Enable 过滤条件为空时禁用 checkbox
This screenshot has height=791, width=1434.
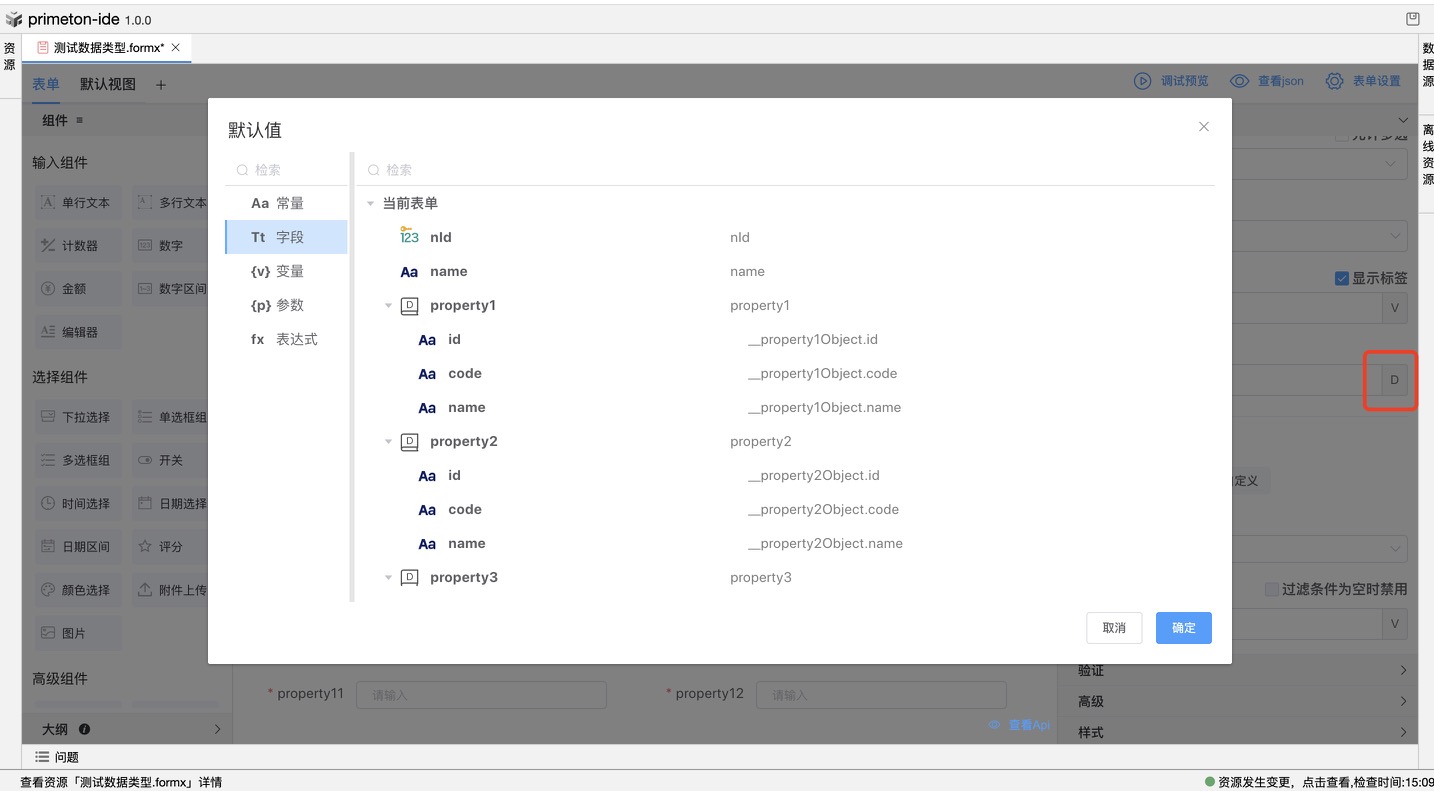[1272, 589]
